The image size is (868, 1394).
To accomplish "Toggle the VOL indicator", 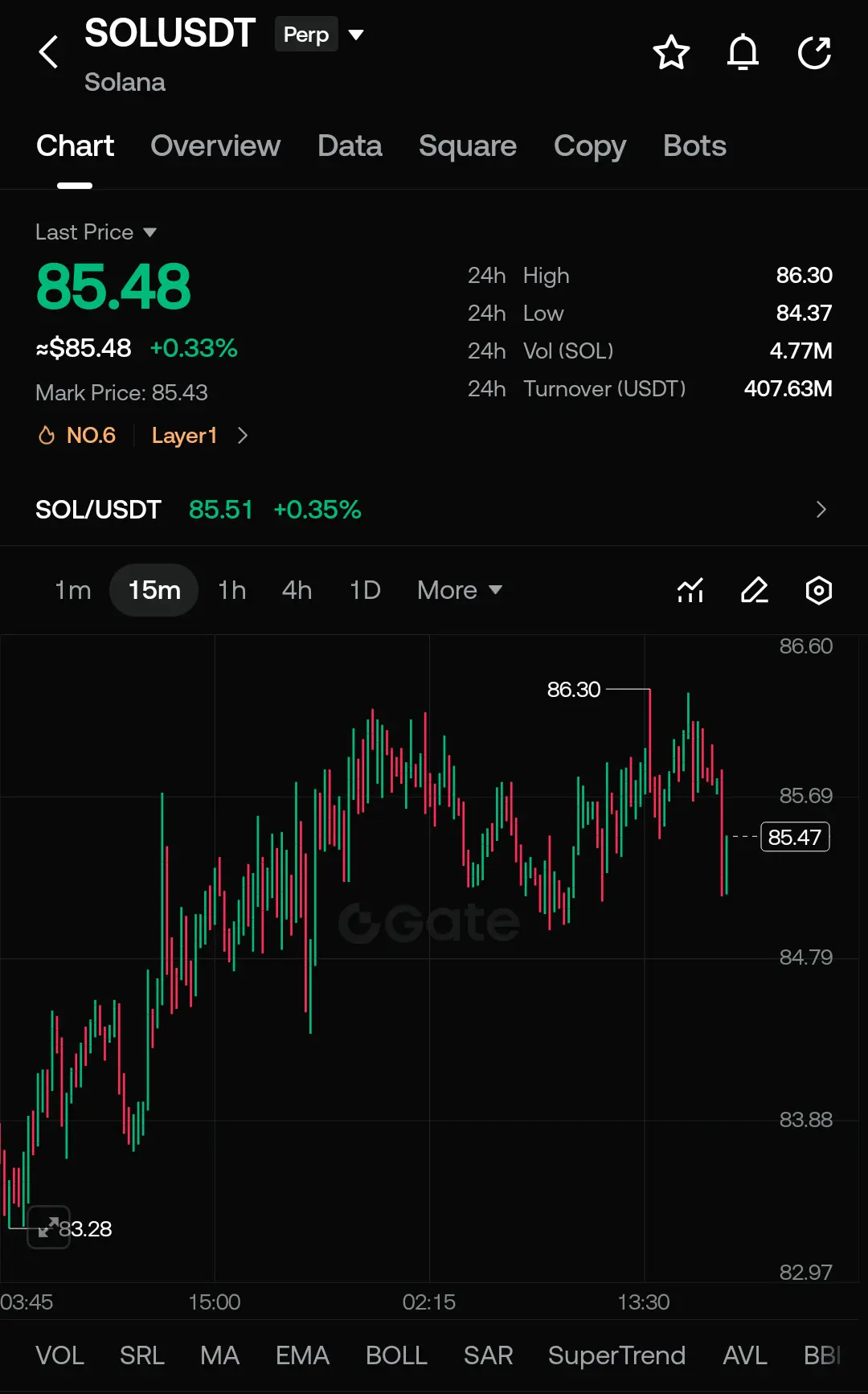I will click(x=59, y=1355).
